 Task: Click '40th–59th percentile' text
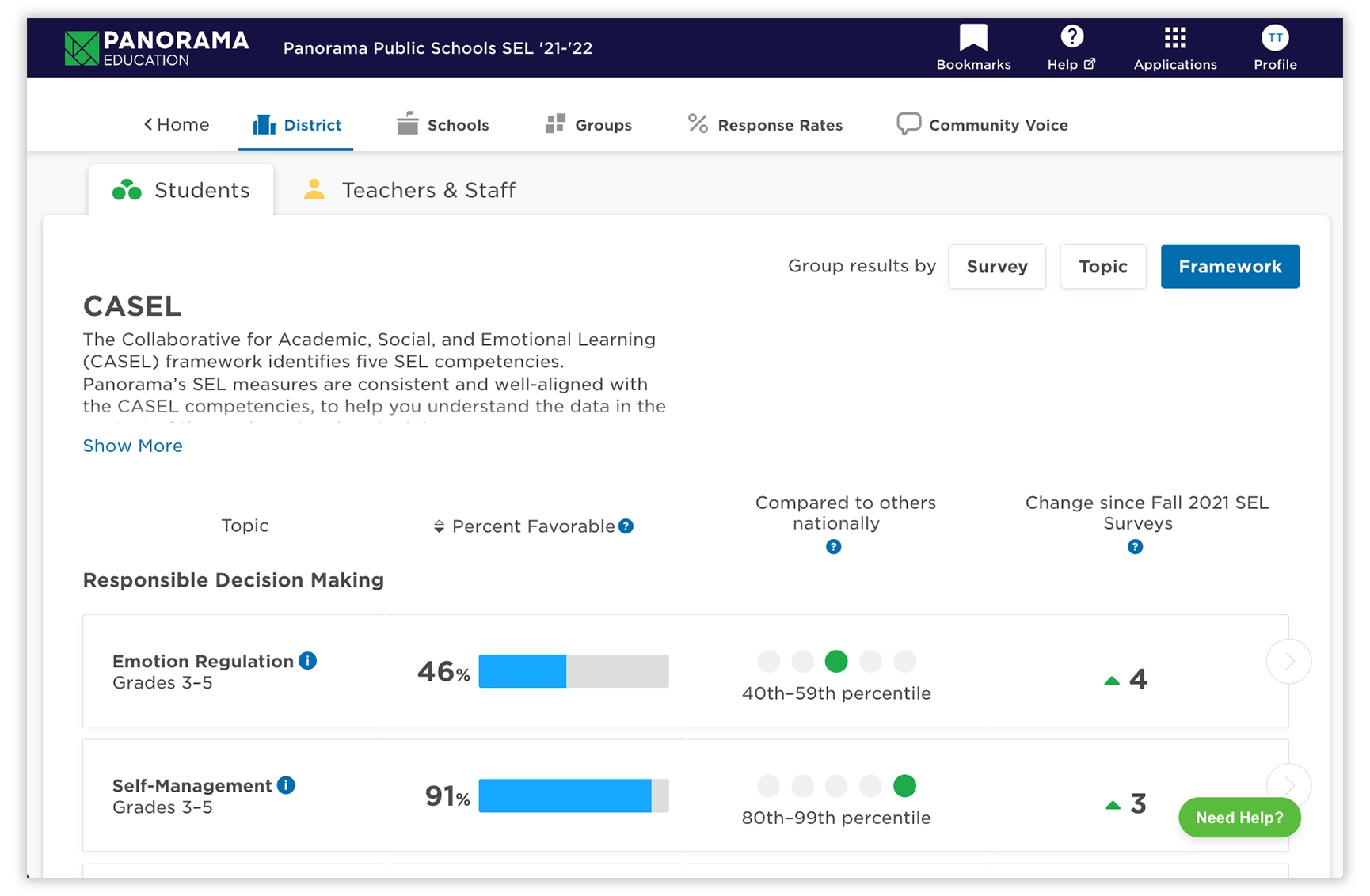coord(836,693)
